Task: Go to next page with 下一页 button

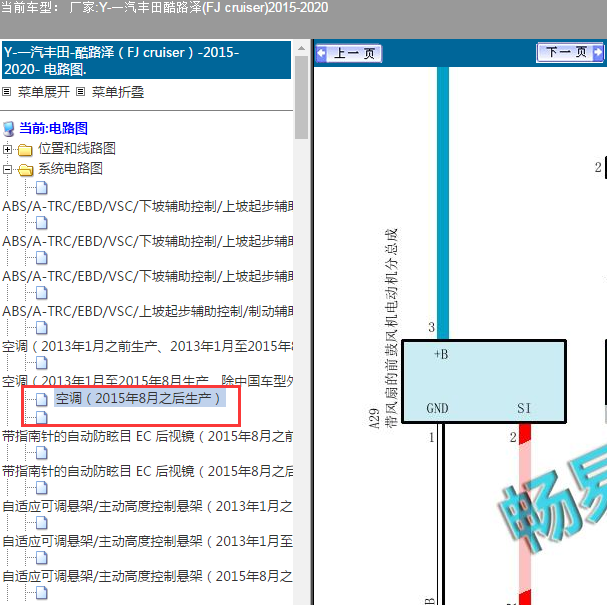Action: [570, 52]
